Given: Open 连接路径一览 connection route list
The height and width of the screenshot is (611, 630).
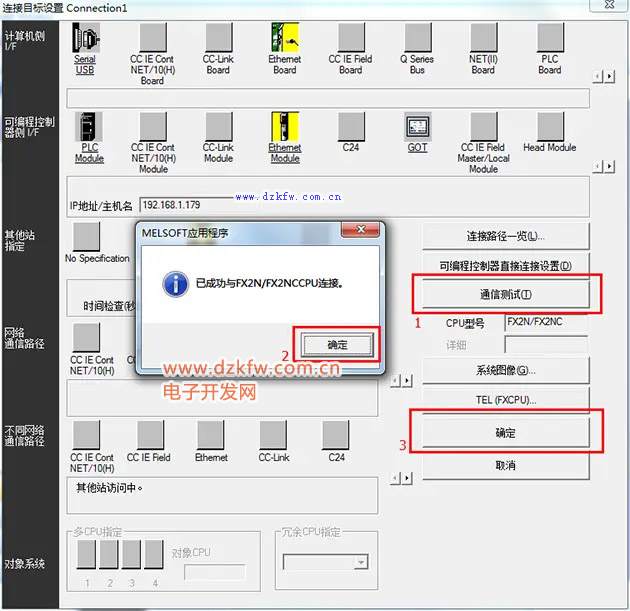Looking at the screenshot, I should 505,236.
